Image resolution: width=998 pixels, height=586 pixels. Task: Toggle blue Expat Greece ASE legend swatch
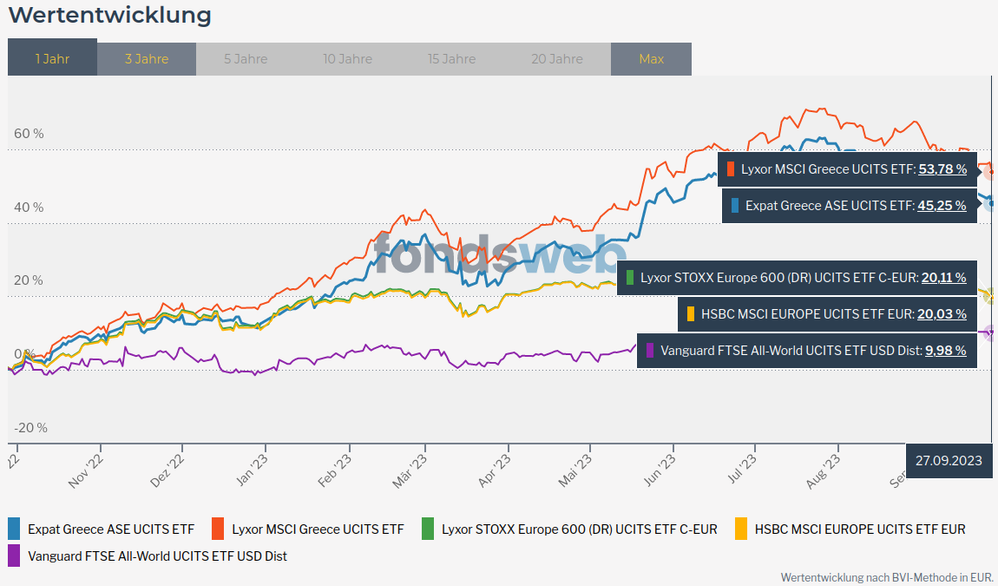pyautogui.click(x=14, y=528)
